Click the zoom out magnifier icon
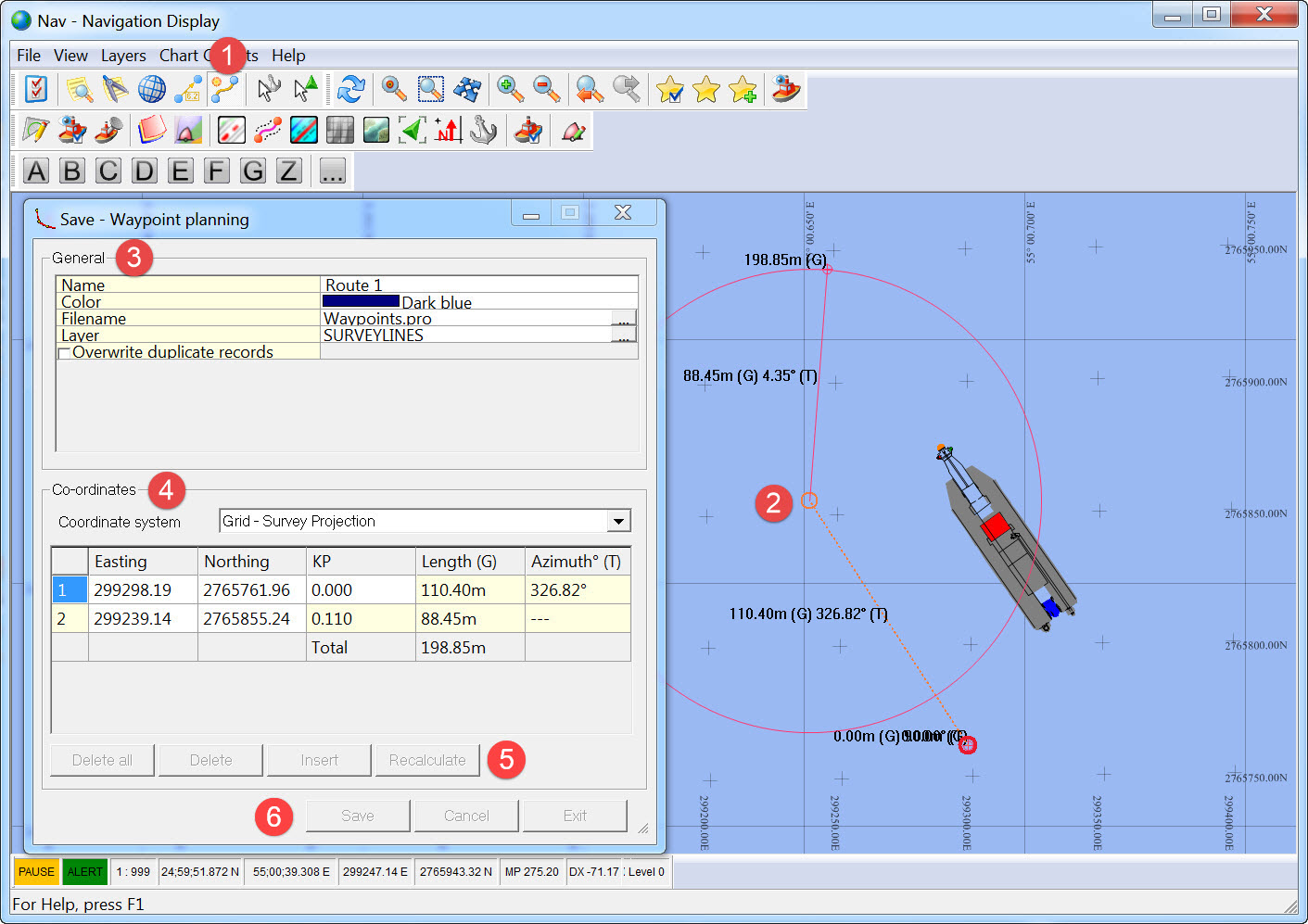This screenshot has height=924, width=1308. click(546, 89)
